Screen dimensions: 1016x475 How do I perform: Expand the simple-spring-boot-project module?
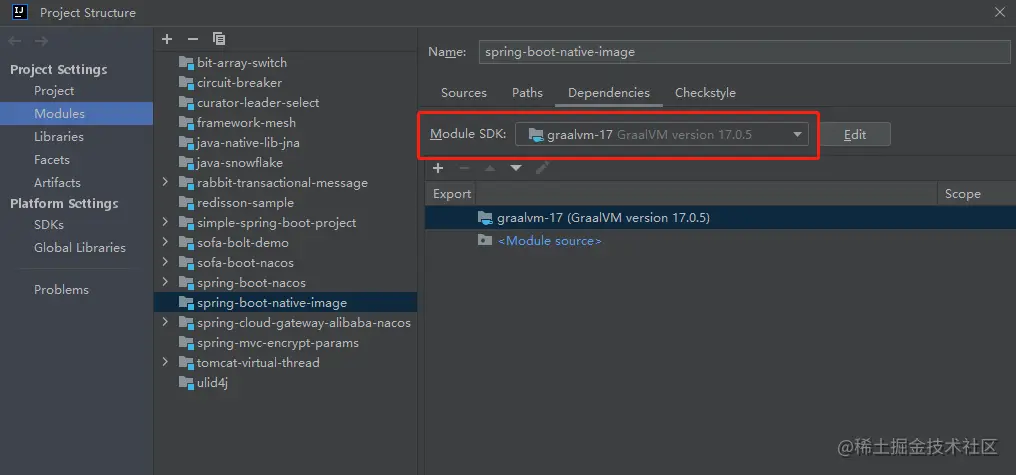pyautogui.click(x=166, y=222)
